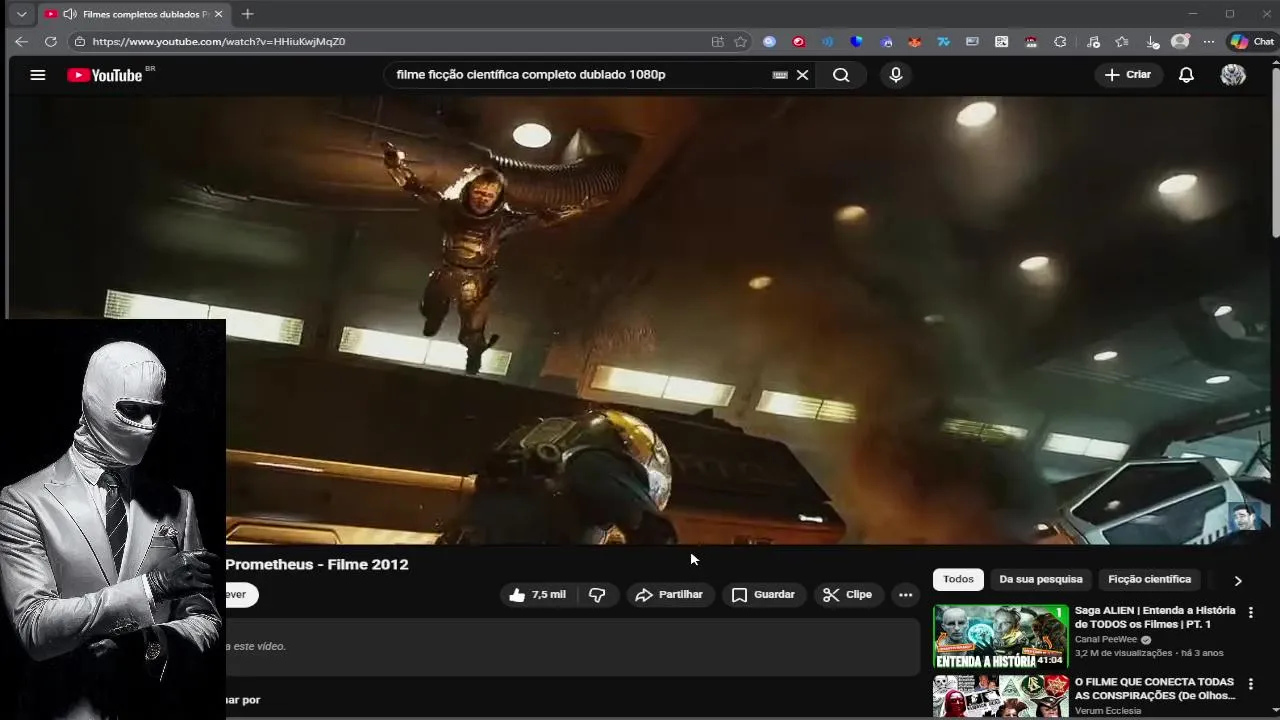Run search with magnifying glass button
Screen dimensions: 1280x720
pos(841,75)
